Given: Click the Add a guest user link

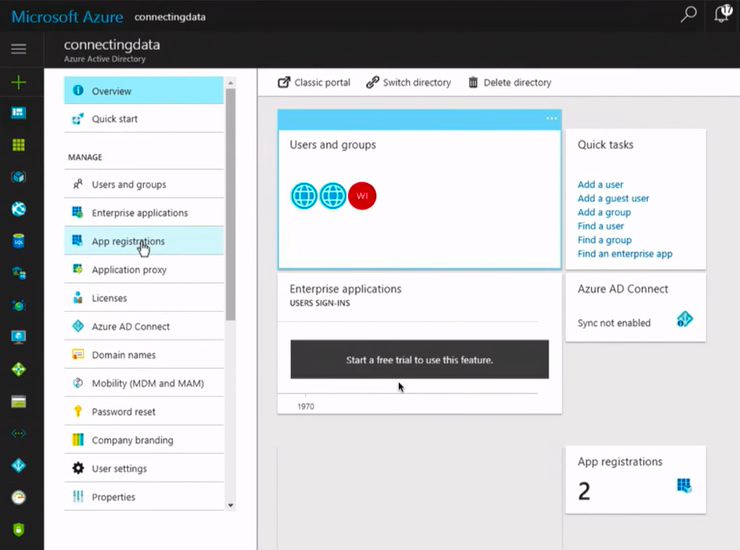Looking at the screenshot, I should click(613, 198).
